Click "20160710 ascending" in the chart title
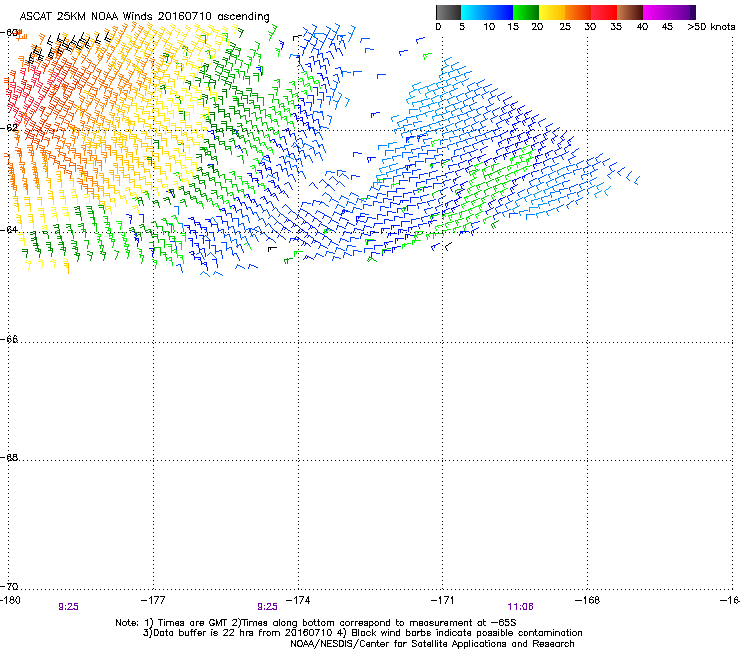This screenshot has width=740, height=650. point(213,16)
